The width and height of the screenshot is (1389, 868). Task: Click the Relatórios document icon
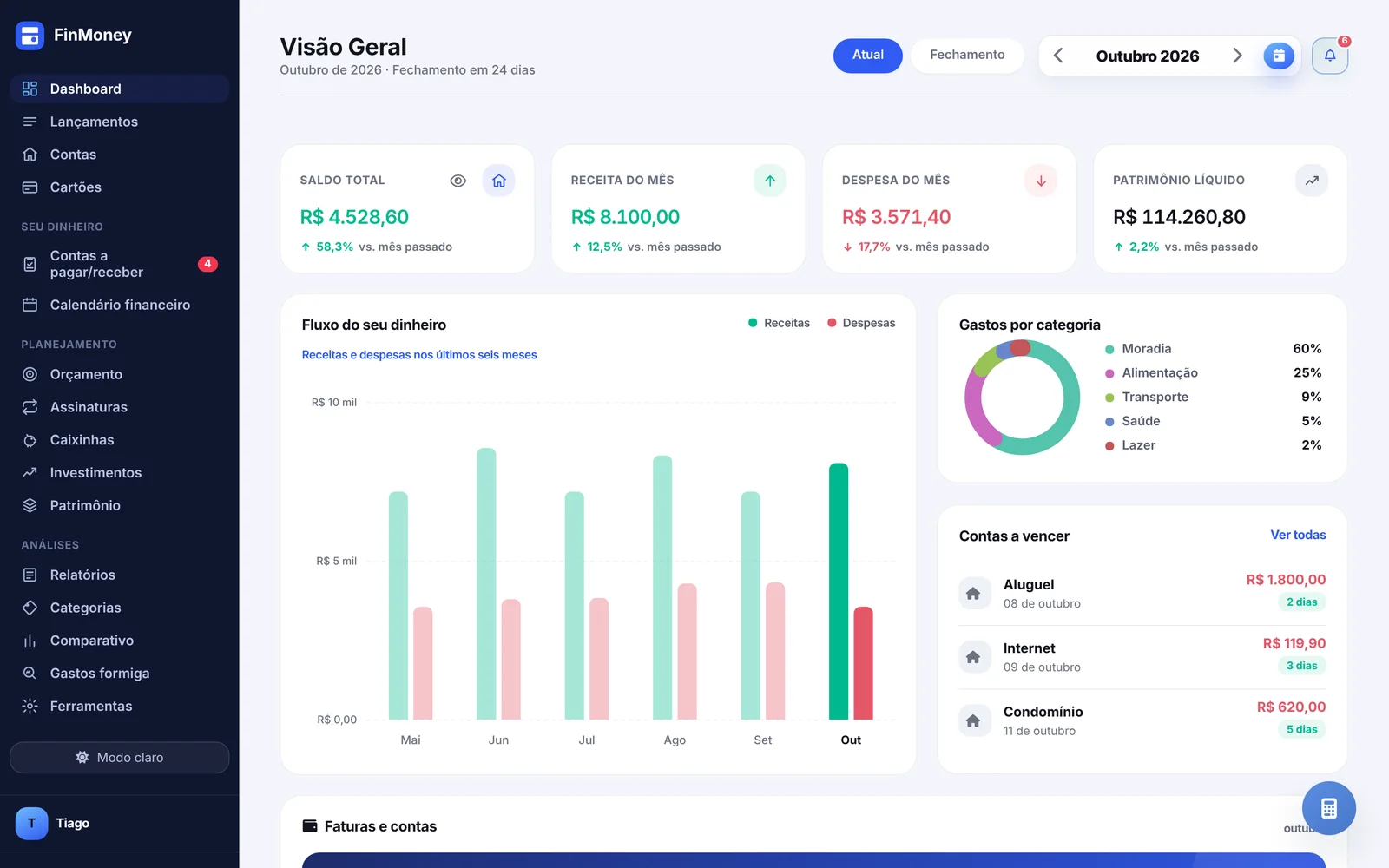pos(30,575)
